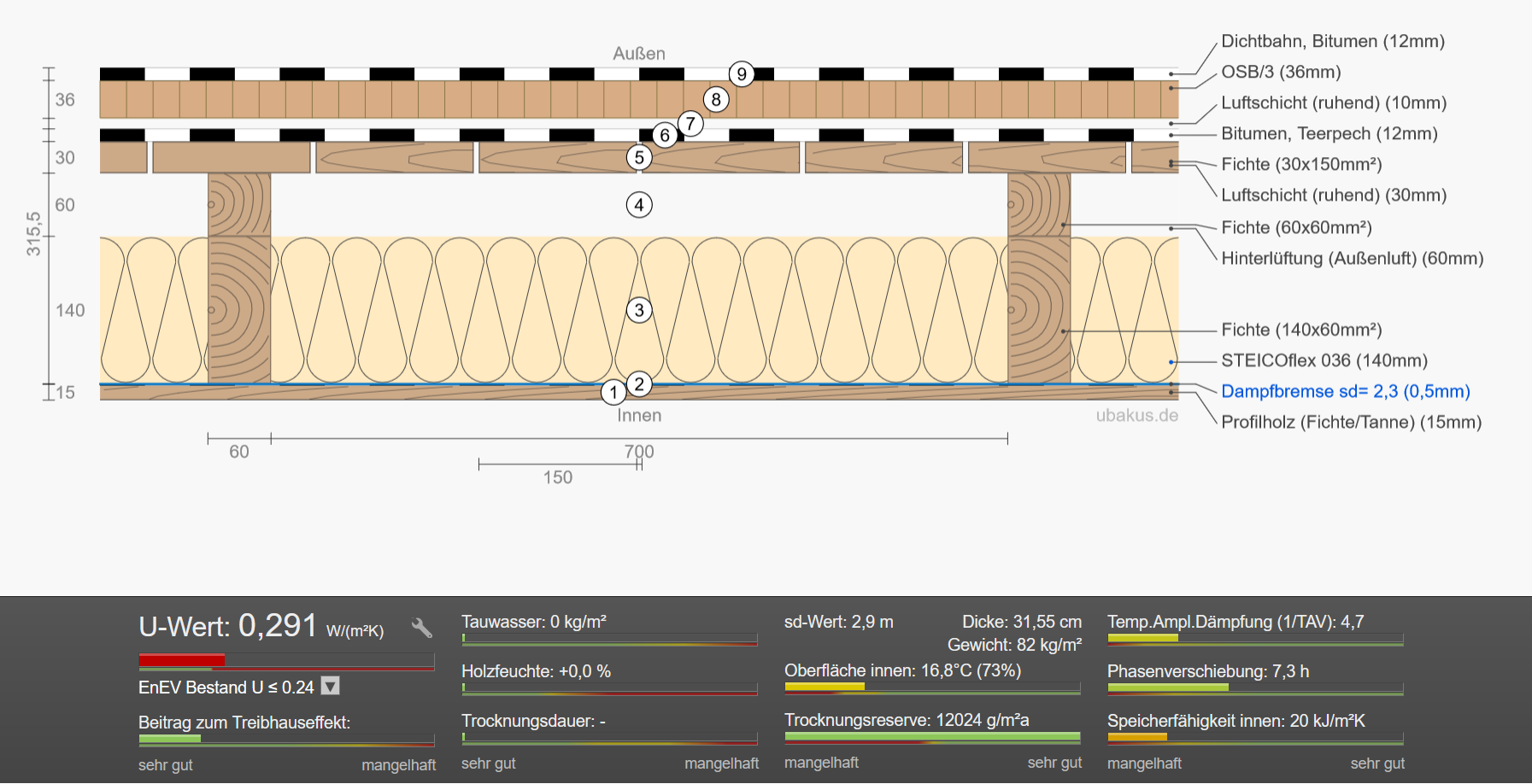Click the 700 rafter spacing dimension
This screenshot has width=1532, height=784.
[x=639, y=451]
